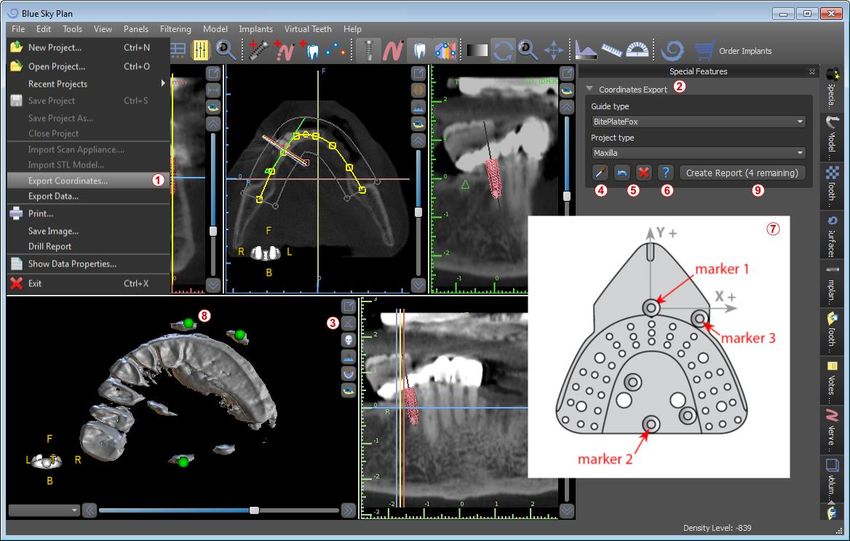The width and height of the screenshot is (850, 541).
Task: Open the File menu
Action: pyautogui.click(x=18, y=29)
